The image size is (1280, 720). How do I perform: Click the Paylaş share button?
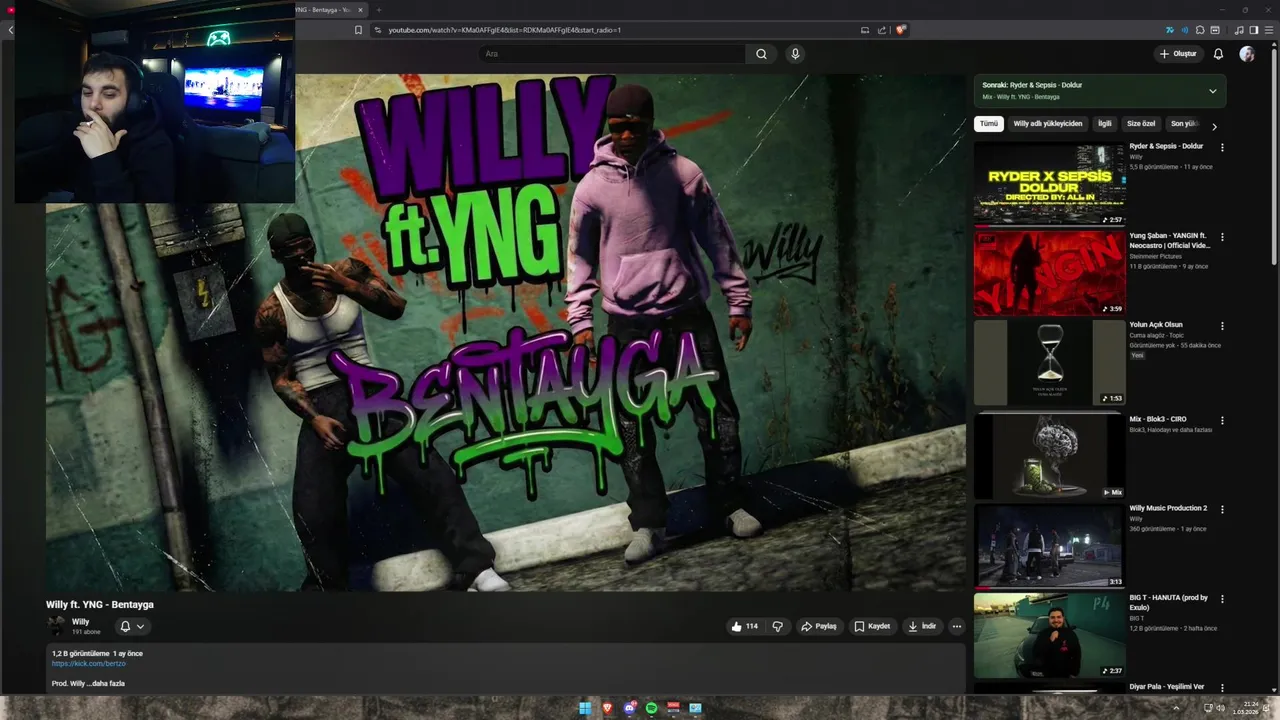click(x=818, y=626)
